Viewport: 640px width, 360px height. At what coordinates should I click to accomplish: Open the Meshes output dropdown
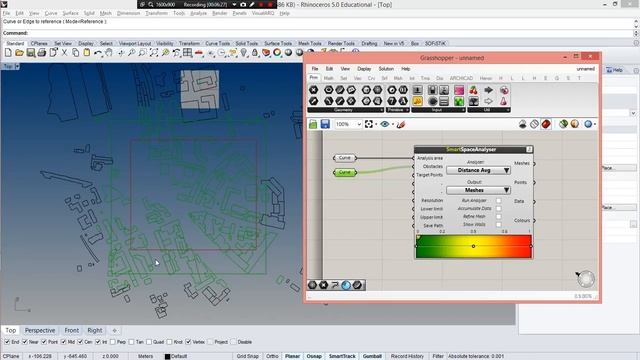(478, 190)
